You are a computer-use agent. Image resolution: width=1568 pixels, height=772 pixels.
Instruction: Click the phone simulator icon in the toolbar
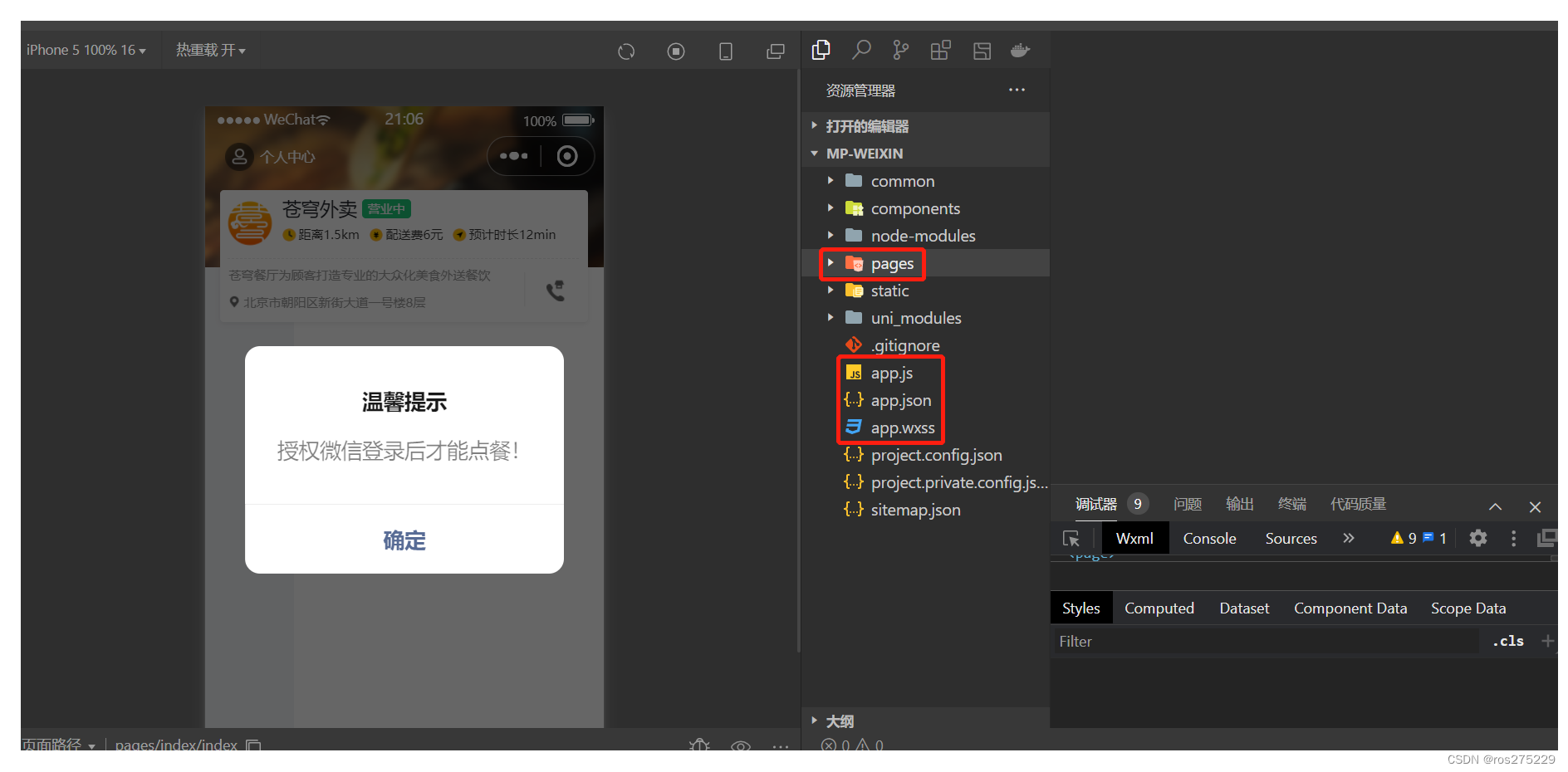tap(725, 50)
